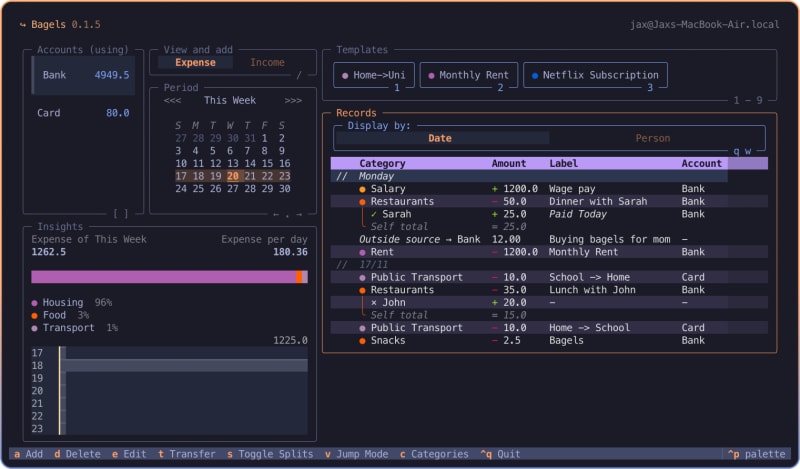This screenshot has height=469, width=800.
Task: Click the orange dot beside Salary record
Action: click(x=362, y=189)
